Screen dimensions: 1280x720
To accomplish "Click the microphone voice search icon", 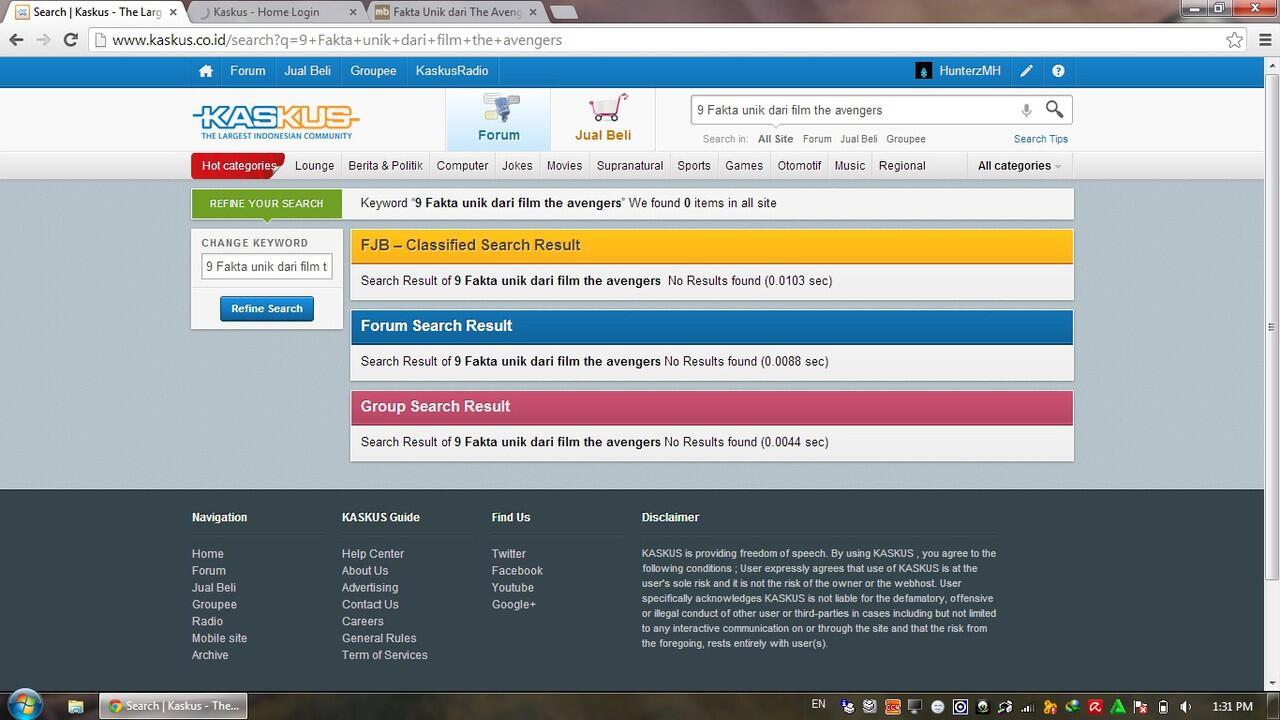I will (1026, 110).
